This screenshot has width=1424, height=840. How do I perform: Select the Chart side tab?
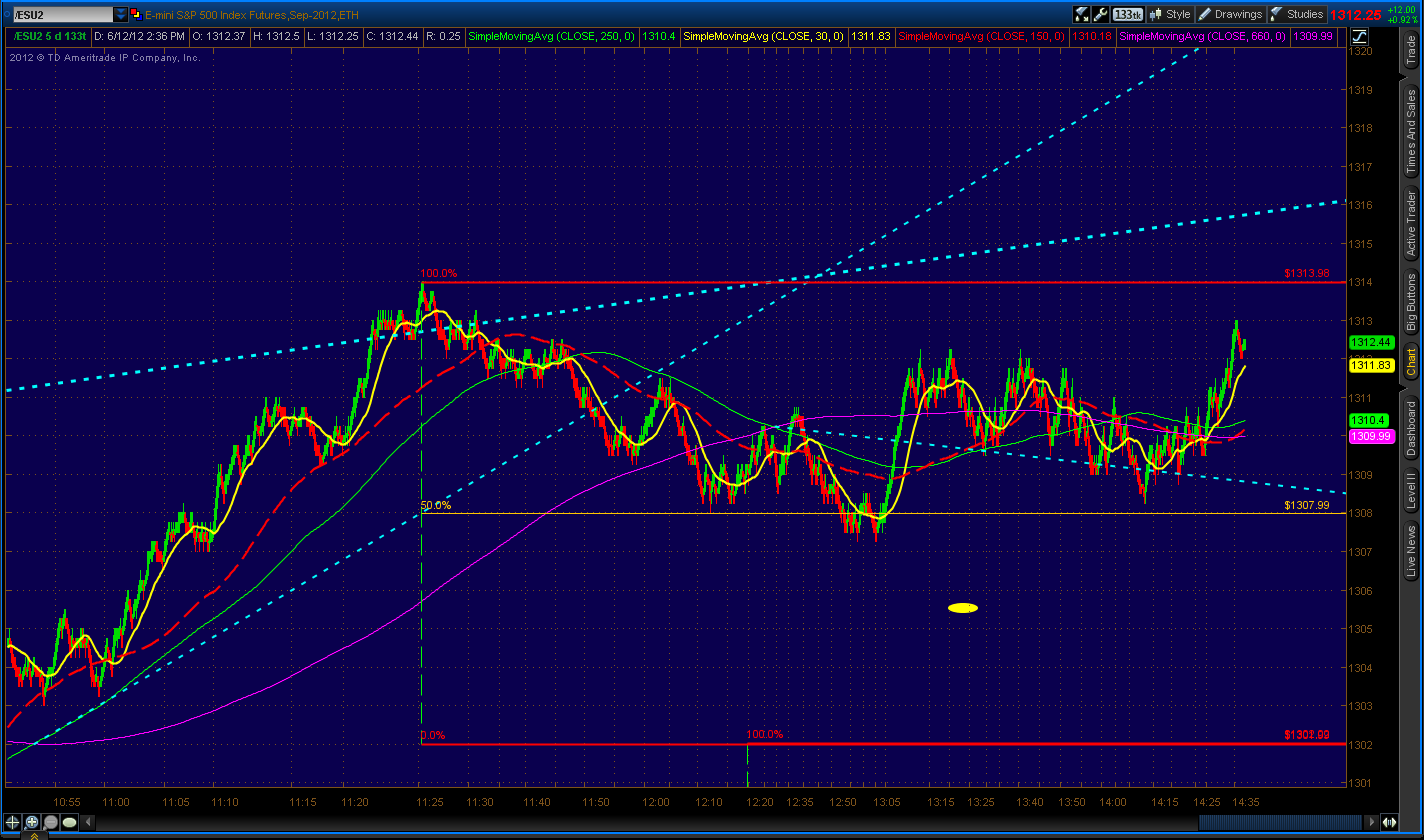[1411, 363]
